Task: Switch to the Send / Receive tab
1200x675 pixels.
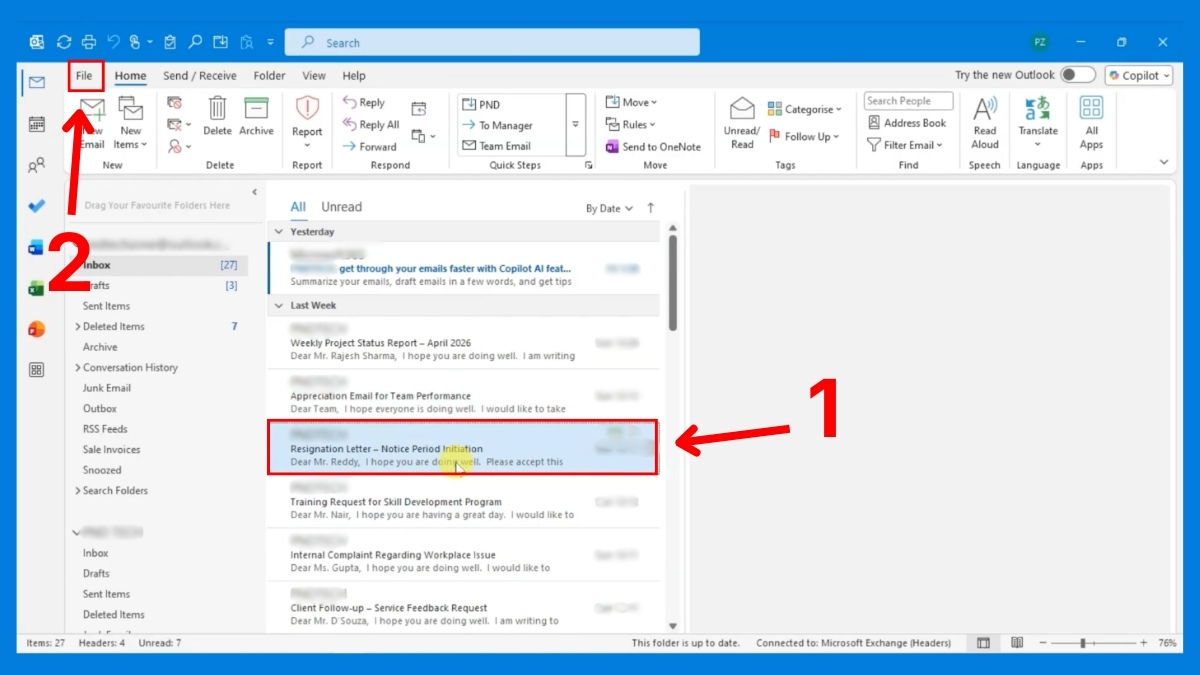Action: (200, 75)
